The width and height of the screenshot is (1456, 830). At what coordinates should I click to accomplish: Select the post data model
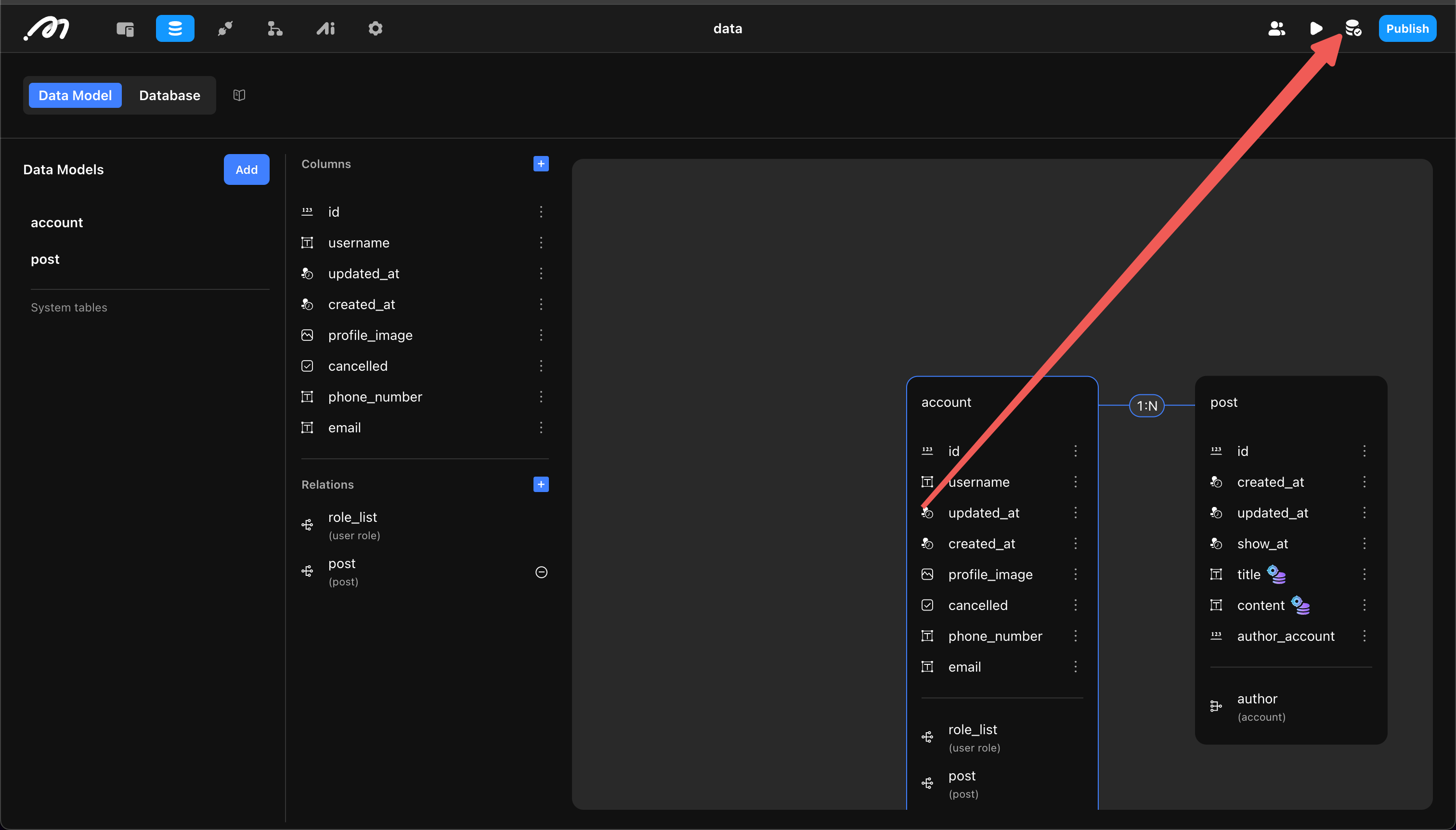click(x=45, y=259)
